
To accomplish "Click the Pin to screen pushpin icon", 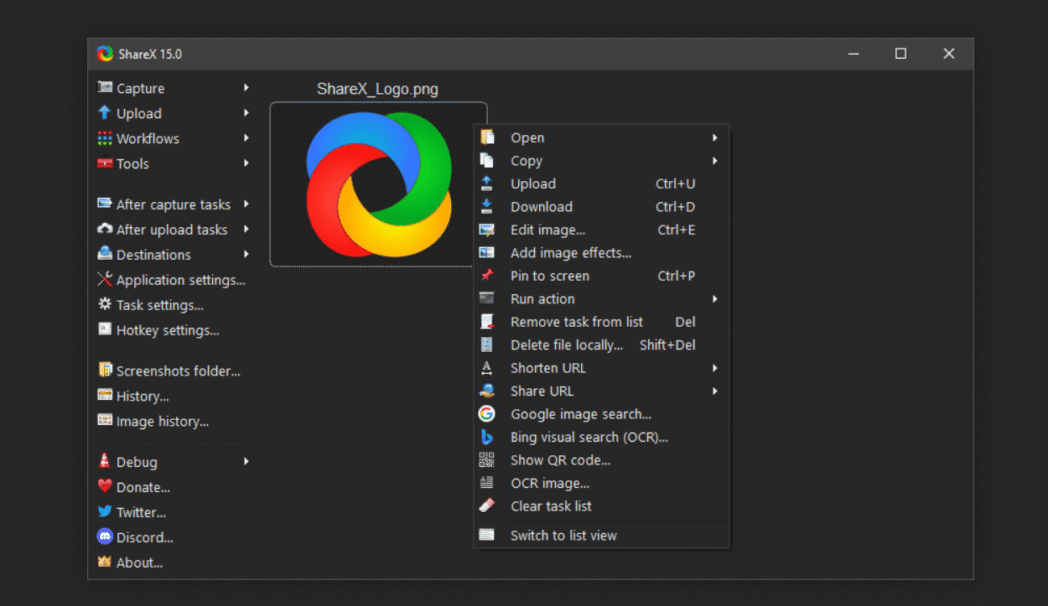I will (487, 276).
